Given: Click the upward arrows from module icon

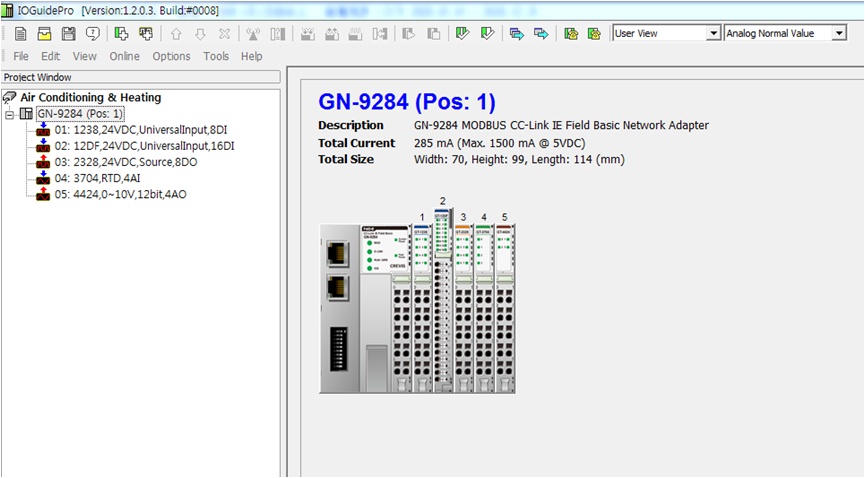Looking at the screenshot, I should tap(332, 34).
